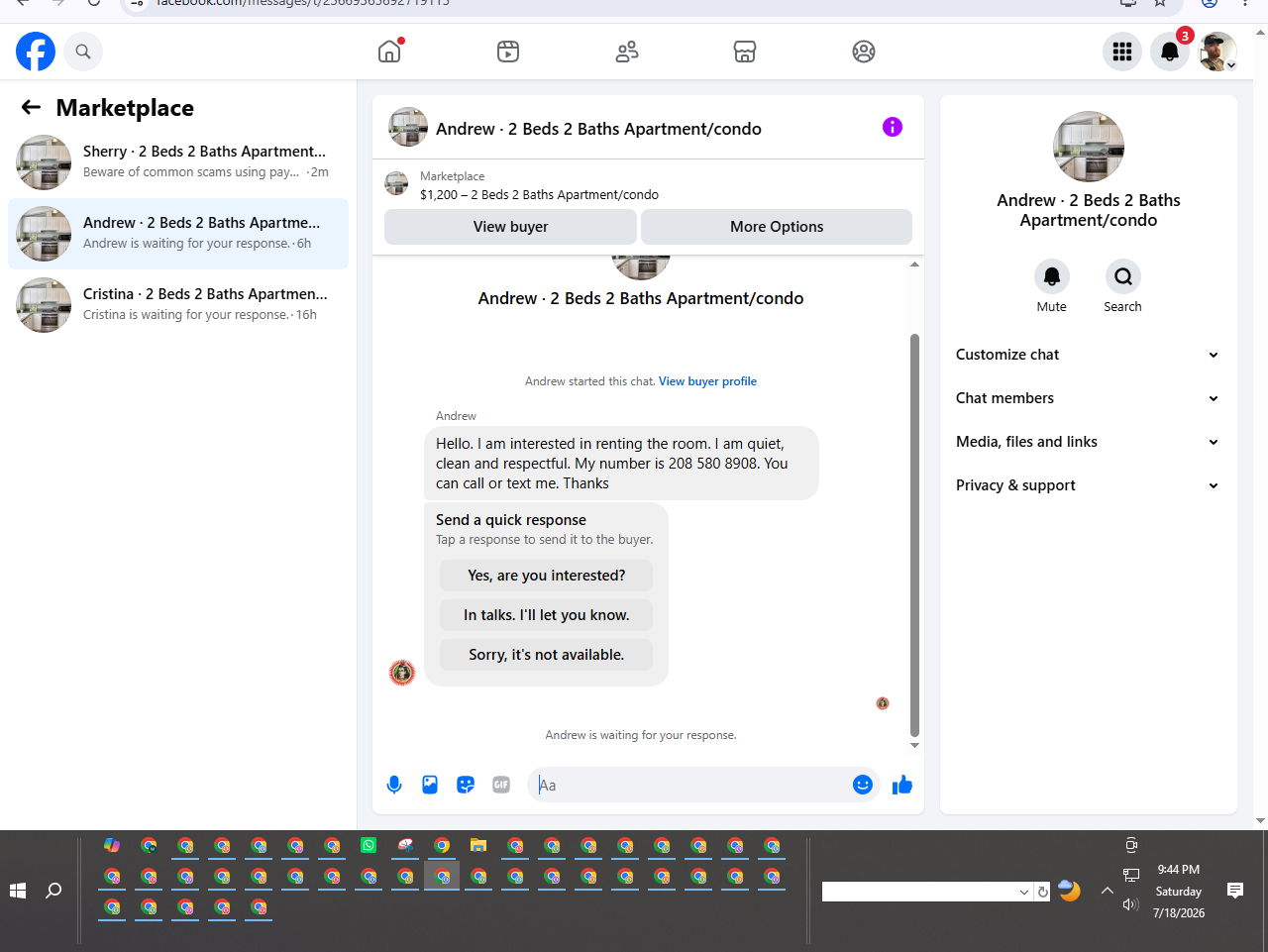Expand the Customize chat section
1268x952 pixels.
(1088, 355)
